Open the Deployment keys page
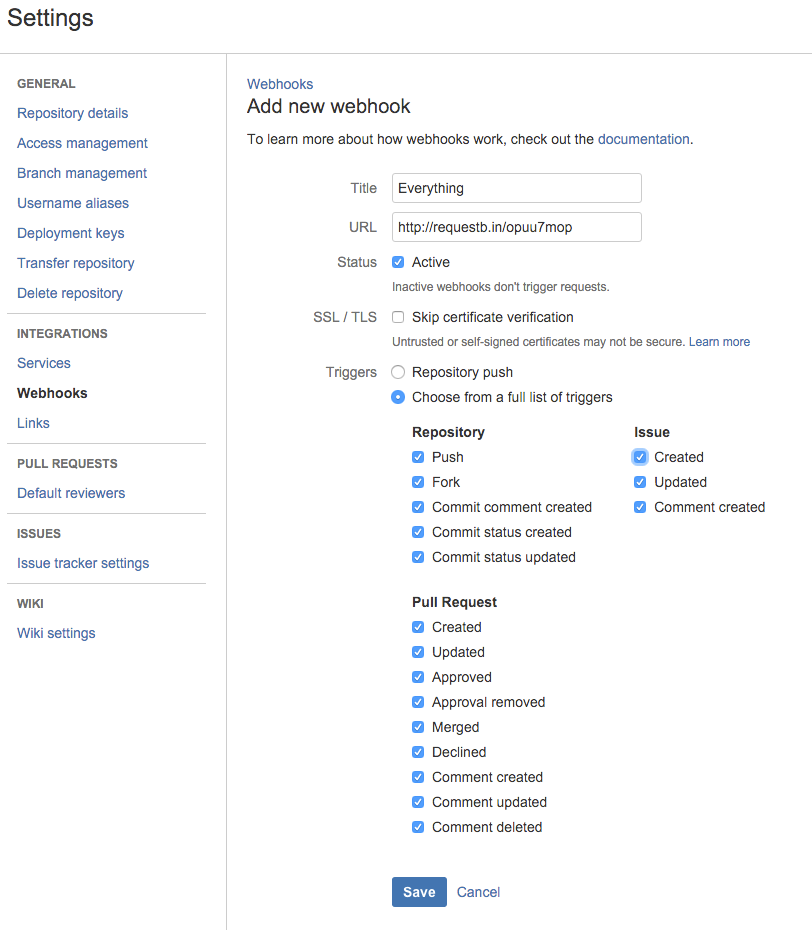 [71, 233]
